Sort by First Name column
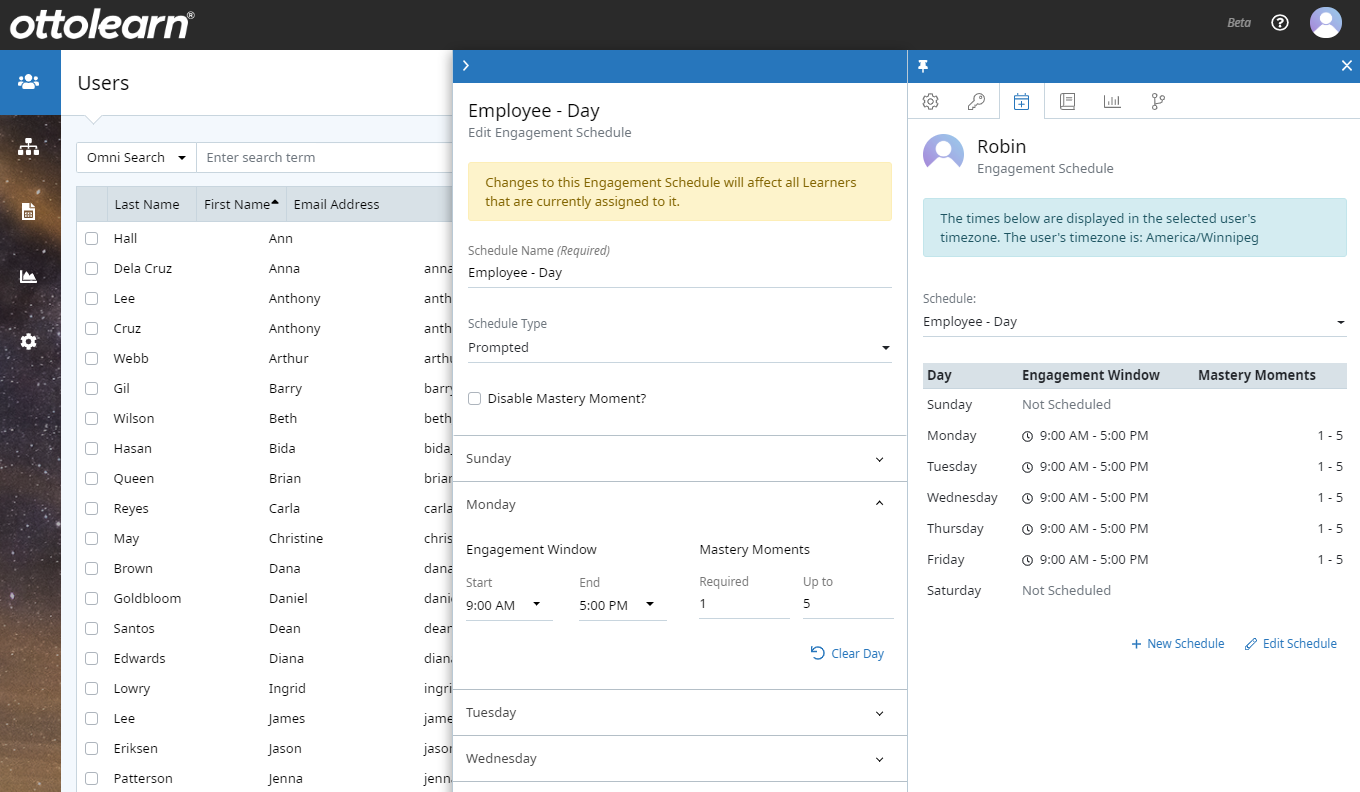Image resolution: width=1360 pixels, height=792 pixels. pos(241,204)
